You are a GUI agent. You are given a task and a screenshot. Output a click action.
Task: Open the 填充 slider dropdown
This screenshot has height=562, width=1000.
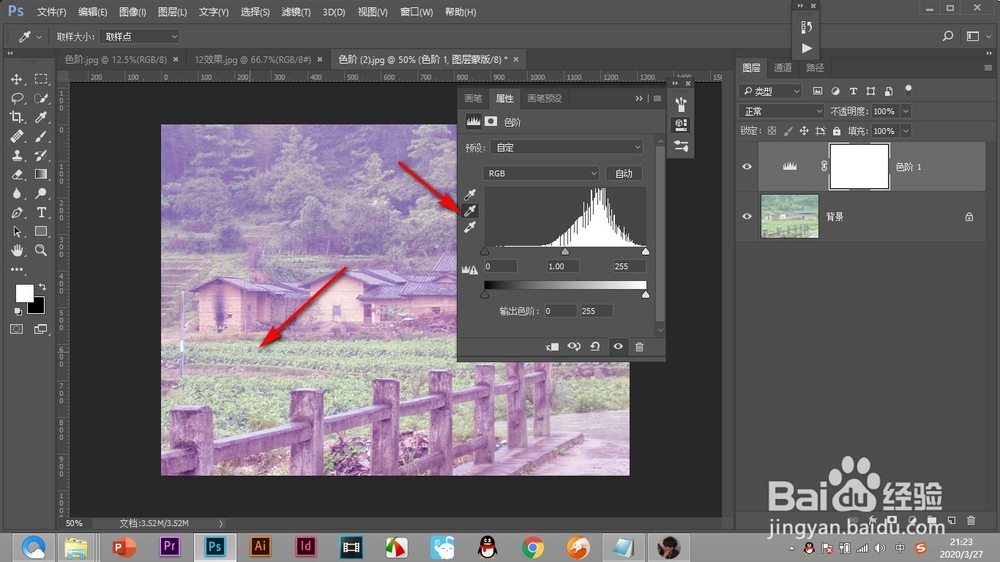[x=906, y=131]
